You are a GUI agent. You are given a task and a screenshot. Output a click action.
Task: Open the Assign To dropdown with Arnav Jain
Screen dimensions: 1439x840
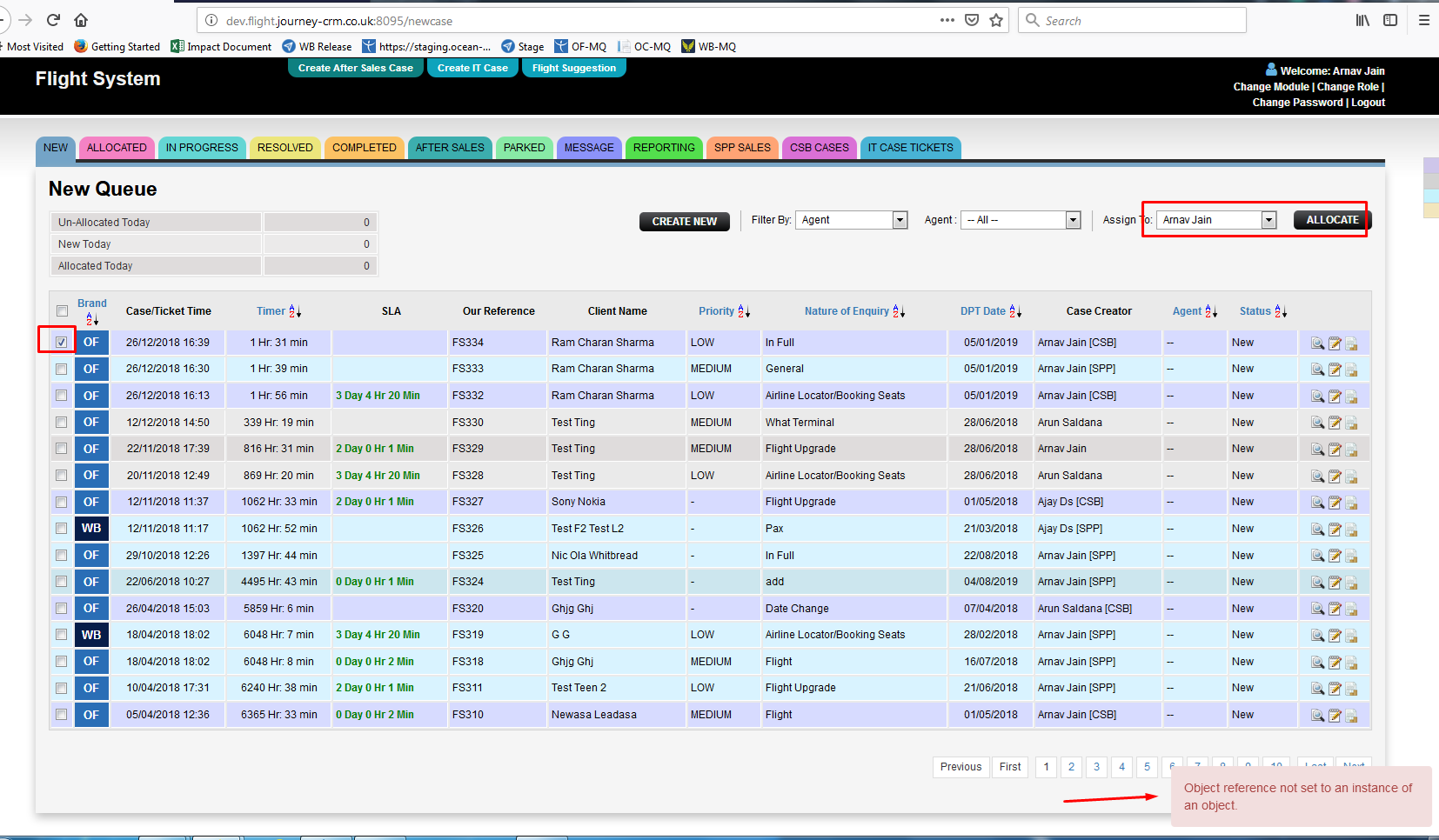(x=1217, y=220)
